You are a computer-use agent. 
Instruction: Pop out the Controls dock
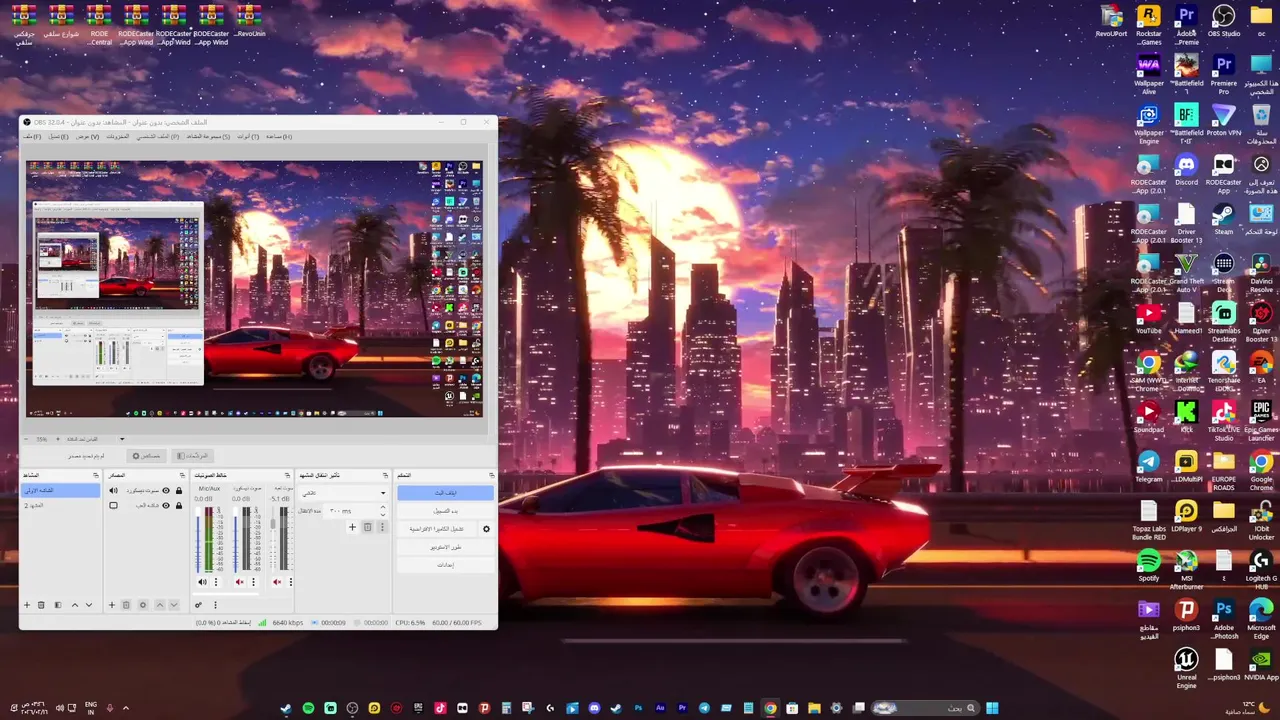[x=491, y=475]
